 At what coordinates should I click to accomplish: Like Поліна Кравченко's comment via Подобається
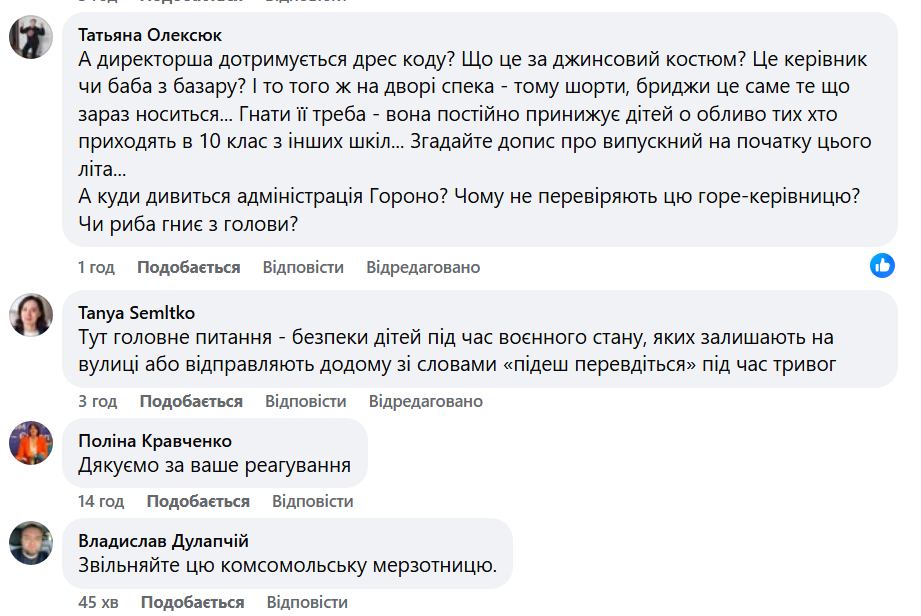click(198, 501)
